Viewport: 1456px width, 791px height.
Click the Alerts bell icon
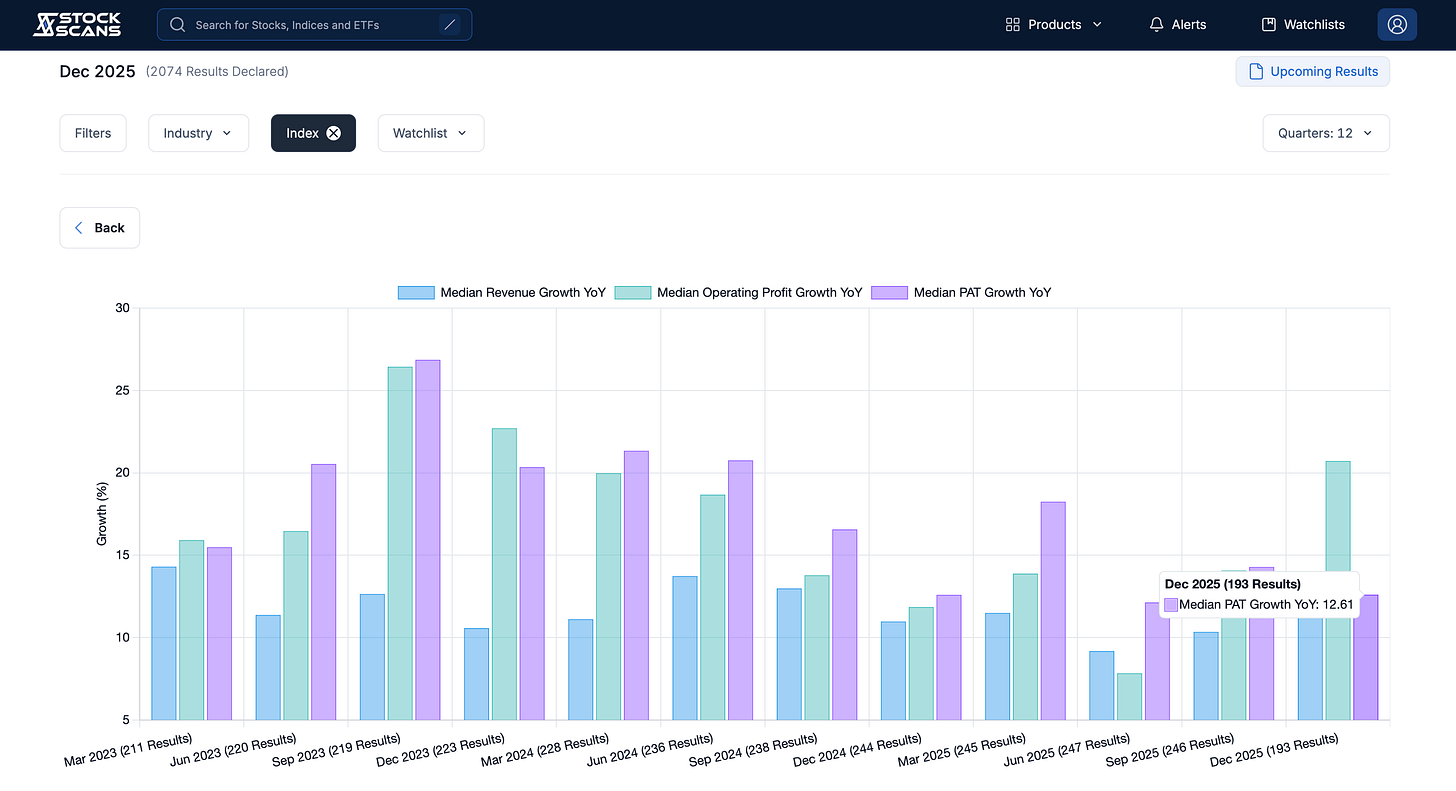pyautogui.click(x=1156, y=24)
